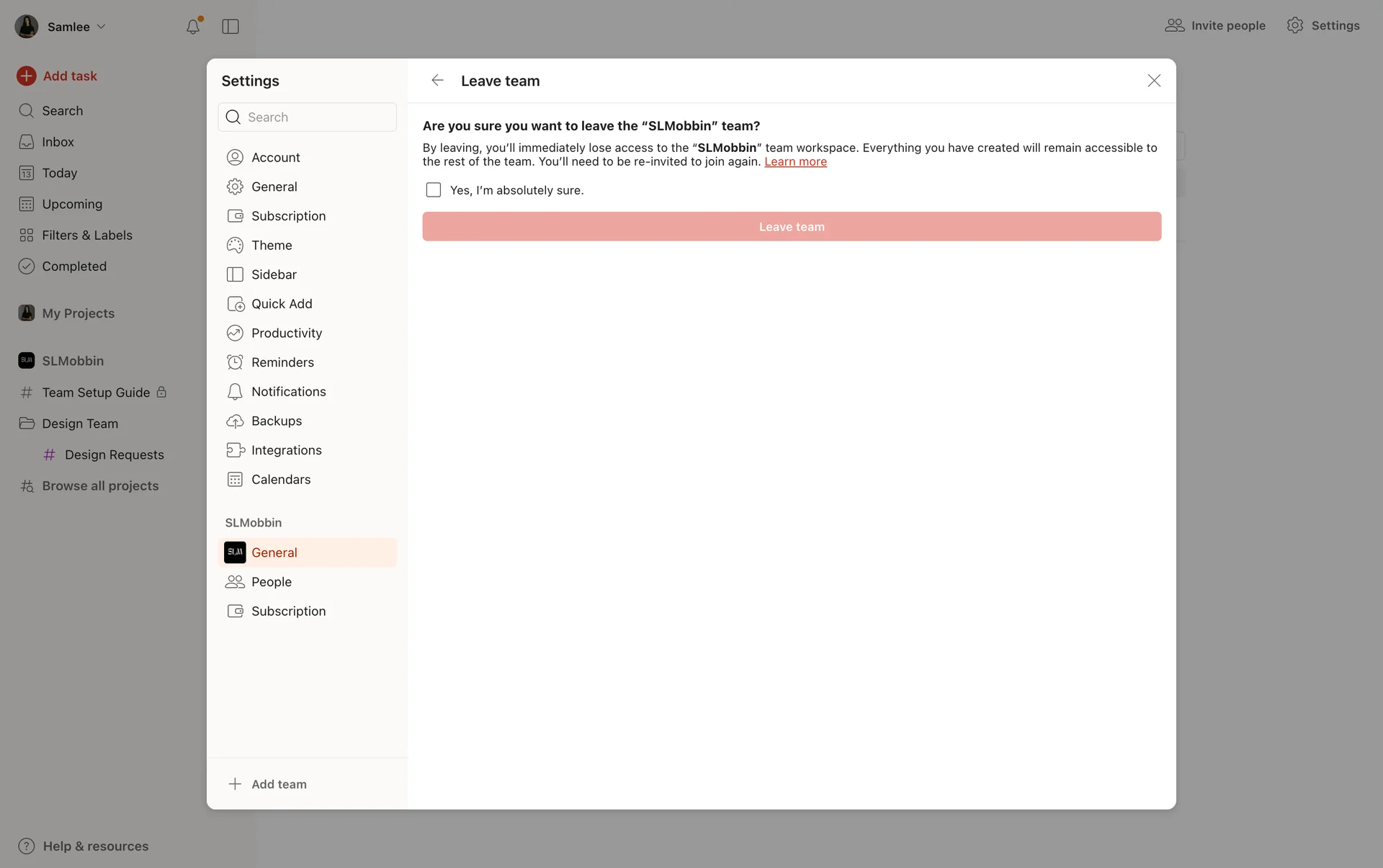1383x868 pixels.
Task: Expand the SLMobbin workspace in sidebar
Action: pos(72,361)
